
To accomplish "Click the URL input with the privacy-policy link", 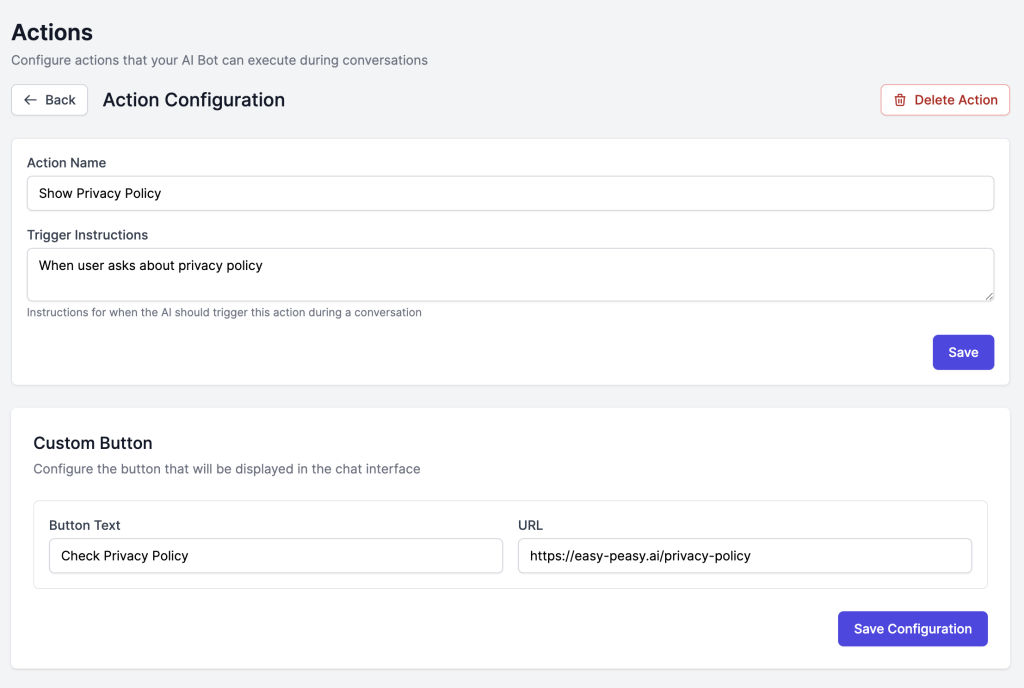I will [x=744, y=556].
